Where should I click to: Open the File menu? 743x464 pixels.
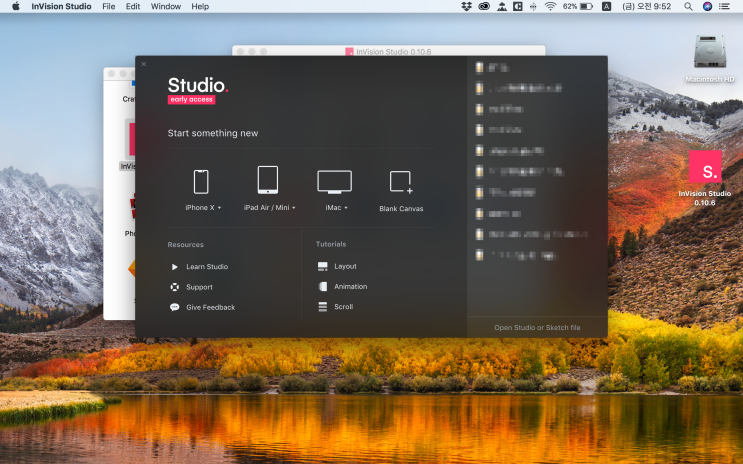coord(108,6)
